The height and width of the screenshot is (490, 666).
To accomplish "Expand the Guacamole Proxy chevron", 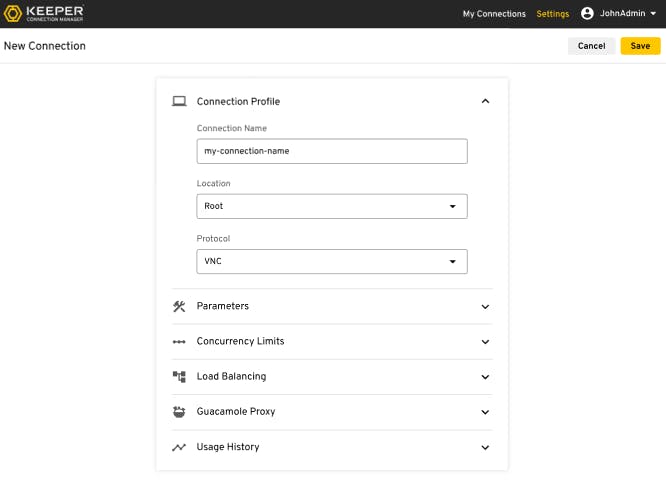I will [x=485, y=412].
